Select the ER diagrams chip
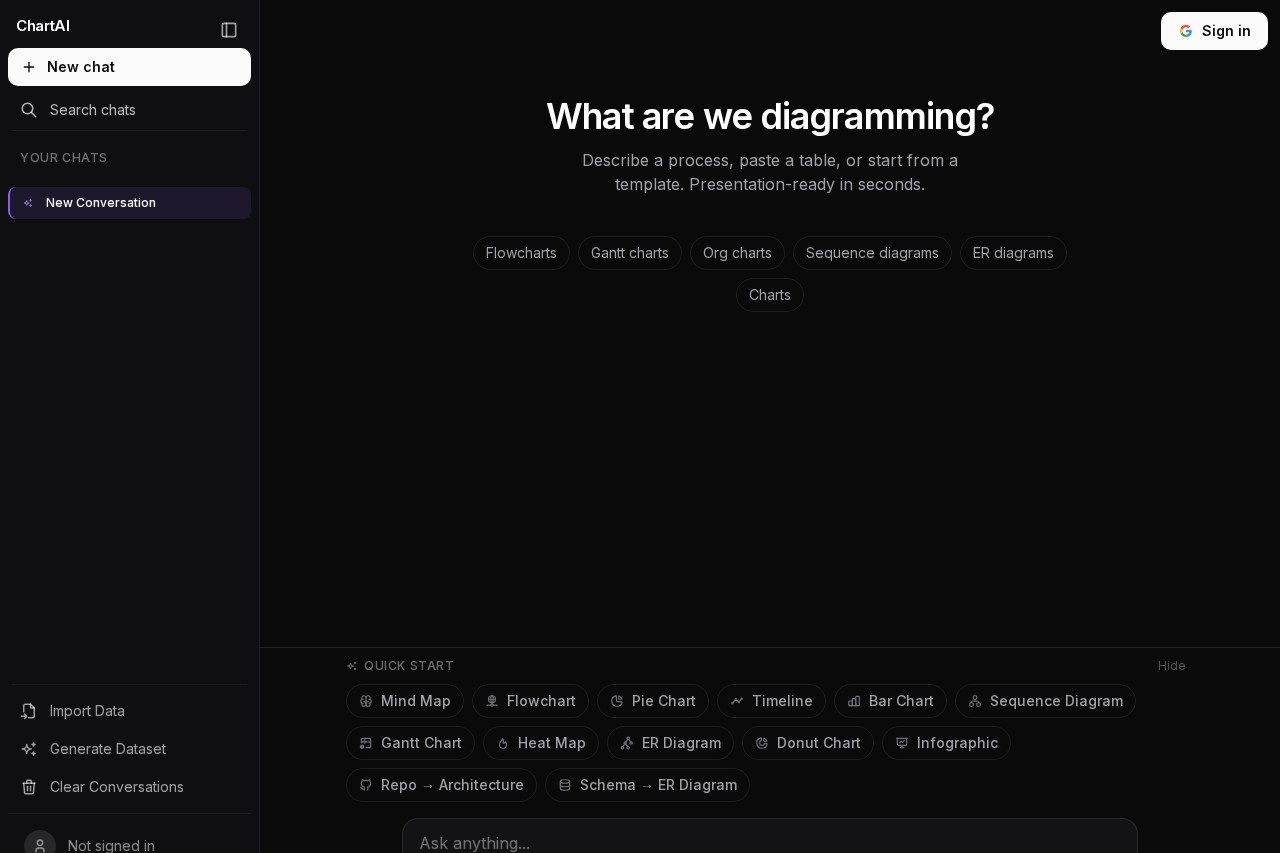1280x853 pixels. [1013, 253]
